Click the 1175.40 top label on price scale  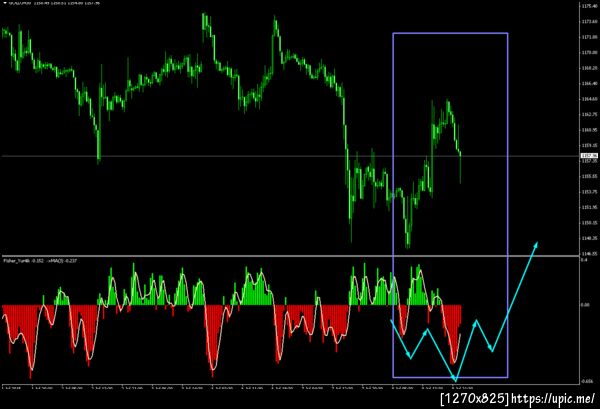pos(589,6)
